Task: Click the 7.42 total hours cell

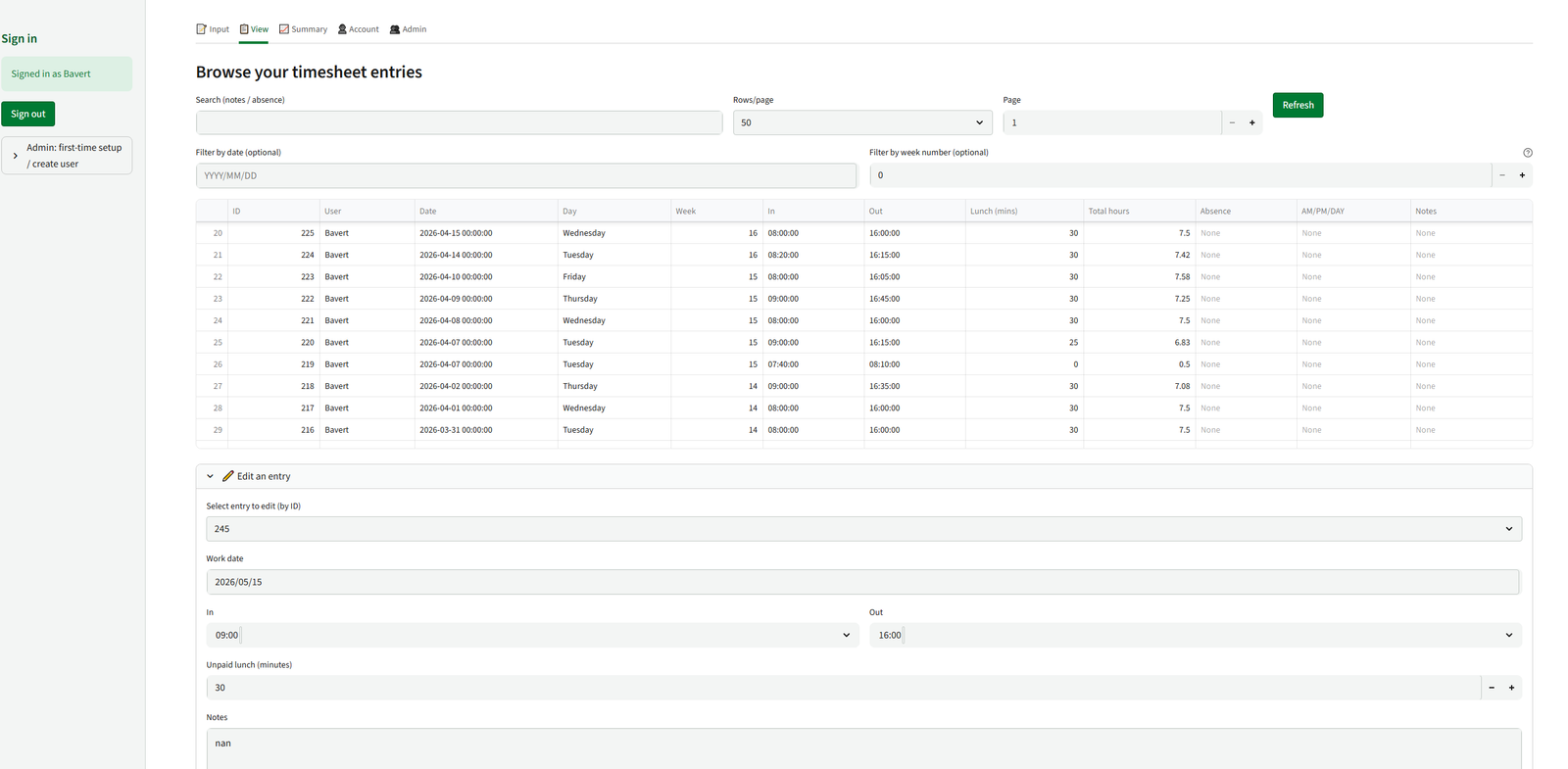Action: click(x=1139, y=255)
